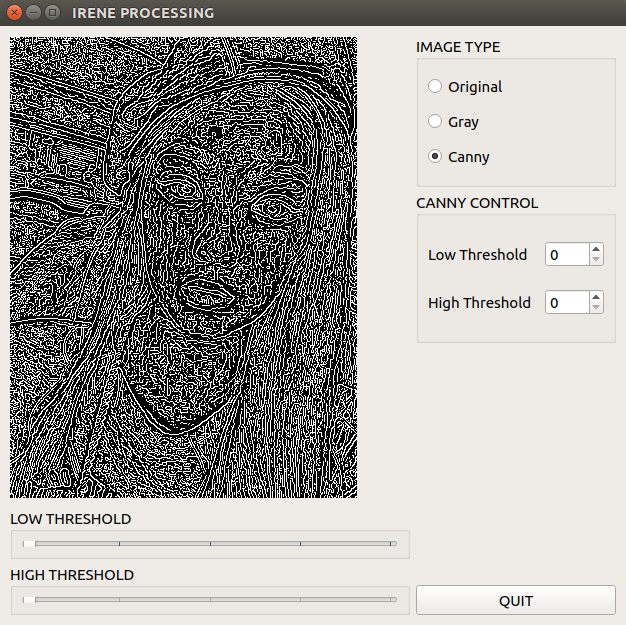The image size is (626, 625).
Task: Maximize the IRENE PROCESSING window
Action: pyautogui.click(x=52, y=13)
